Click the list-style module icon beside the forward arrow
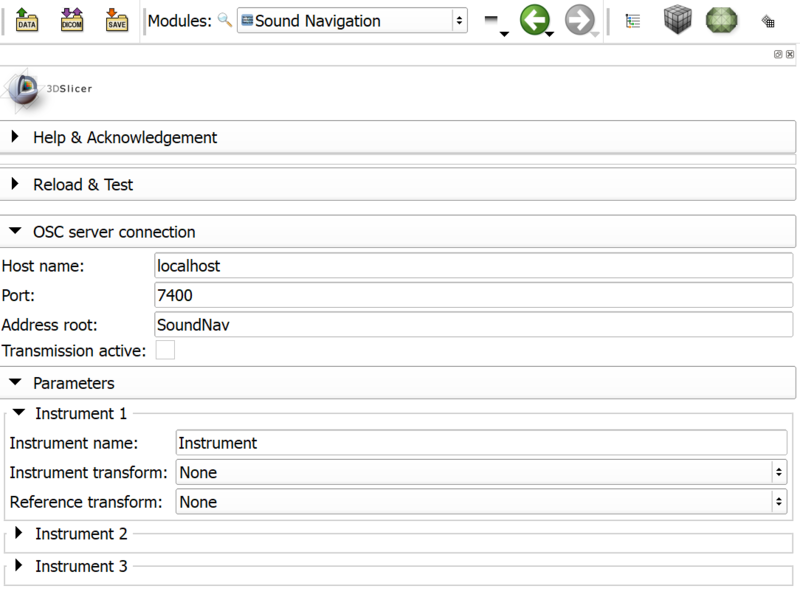Screen dimensions: 800x597 633,20
